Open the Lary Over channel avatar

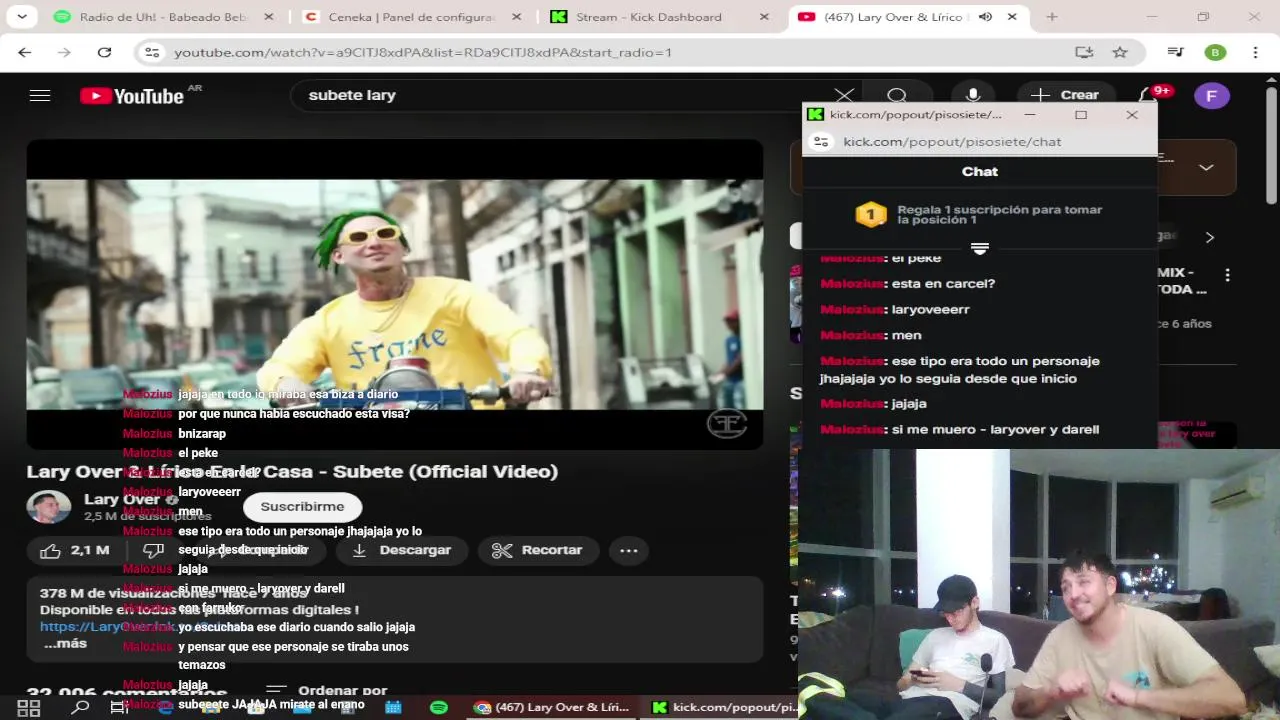49,507
